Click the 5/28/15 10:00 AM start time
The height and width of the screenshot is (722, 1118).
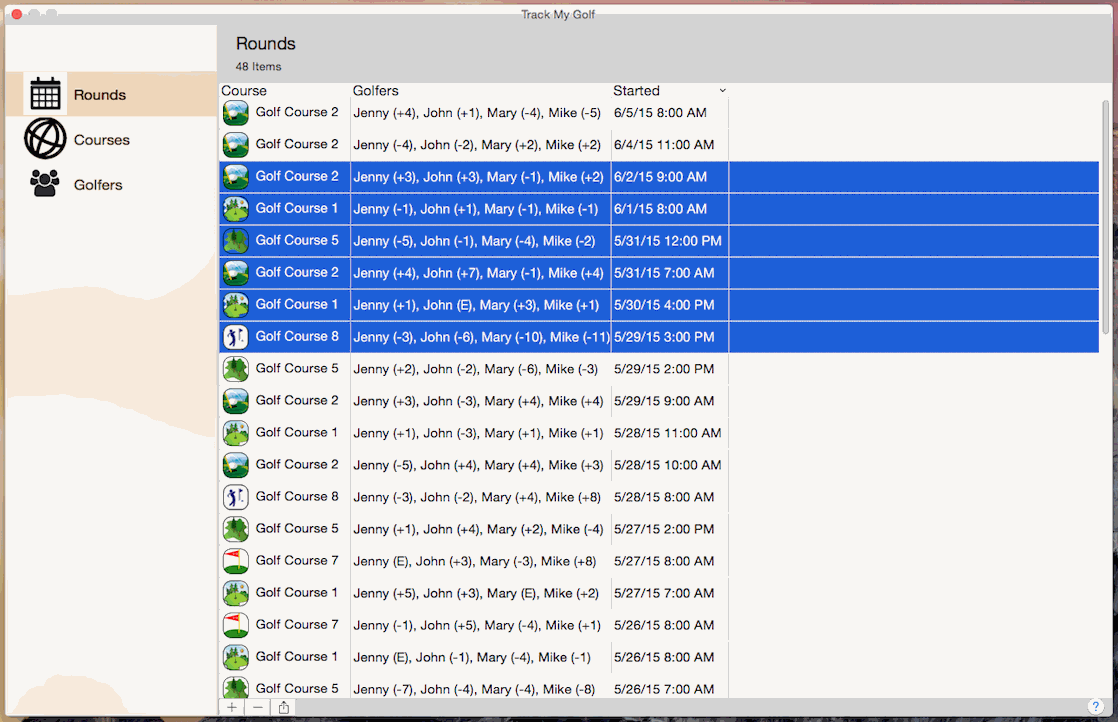point(667,465)
